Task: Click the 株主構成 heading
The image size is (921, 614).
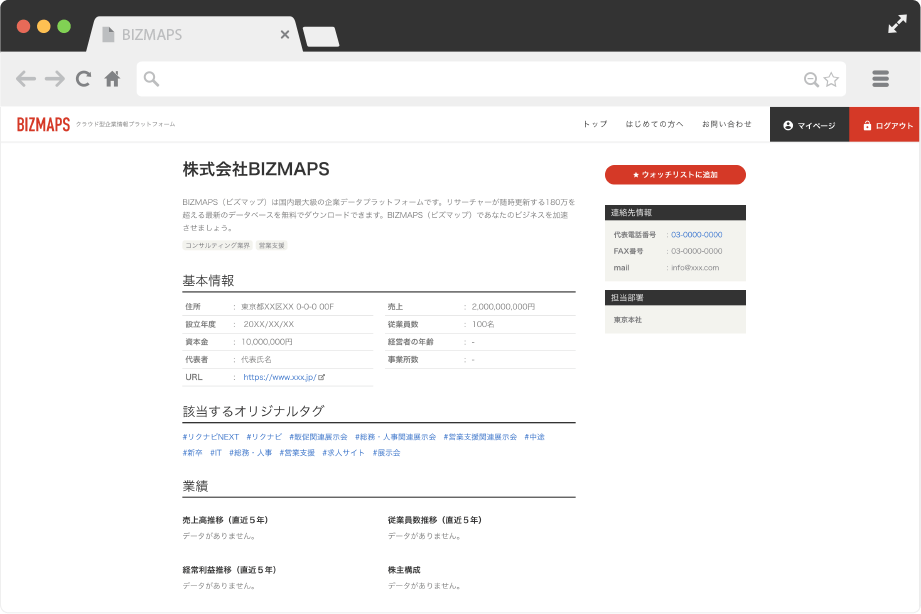Action: (x=404, y=570)
